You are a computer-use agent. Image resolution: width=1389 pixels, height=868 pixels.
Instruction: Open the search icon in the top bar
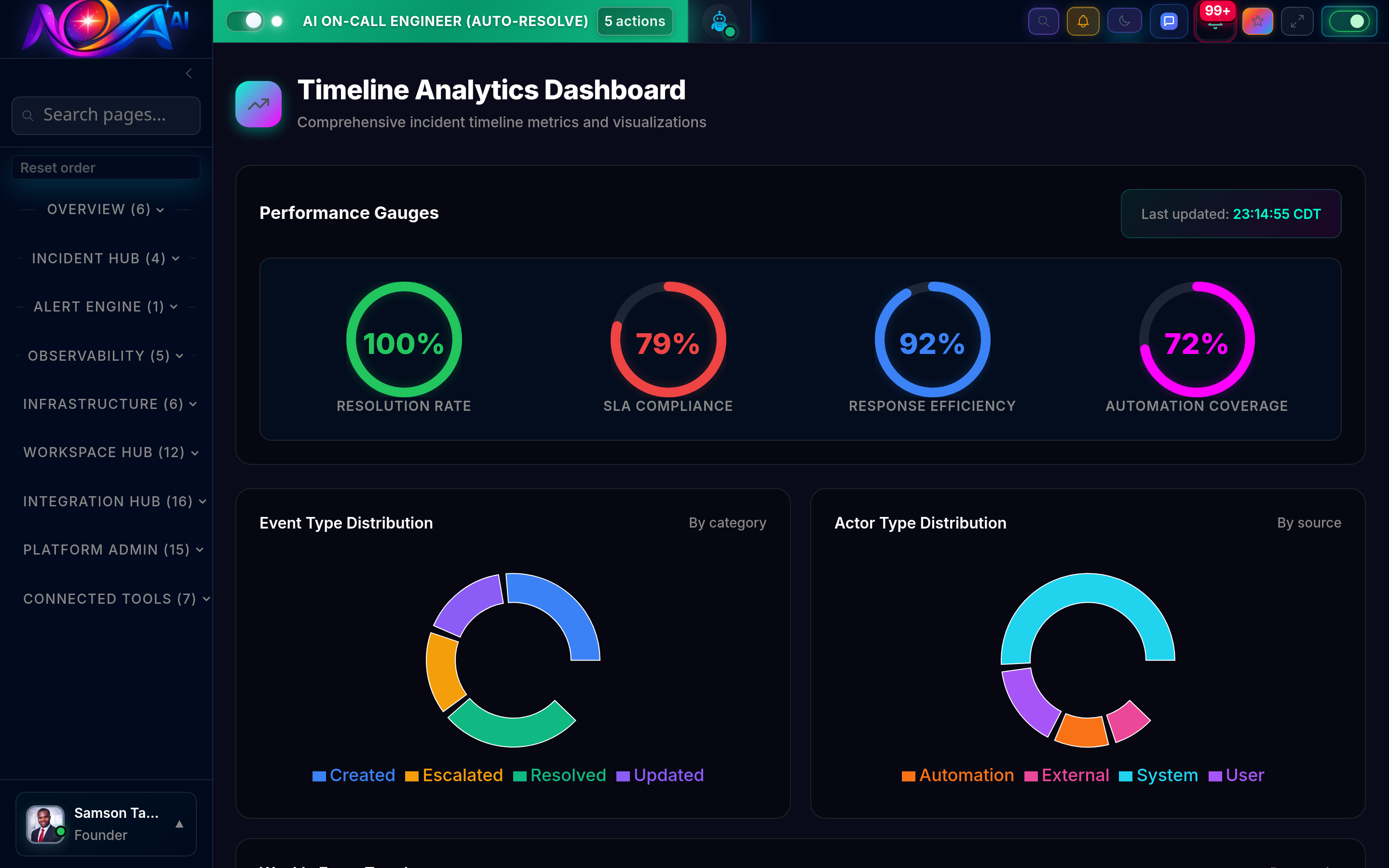pyautogui.click(x=1044, y=21)
